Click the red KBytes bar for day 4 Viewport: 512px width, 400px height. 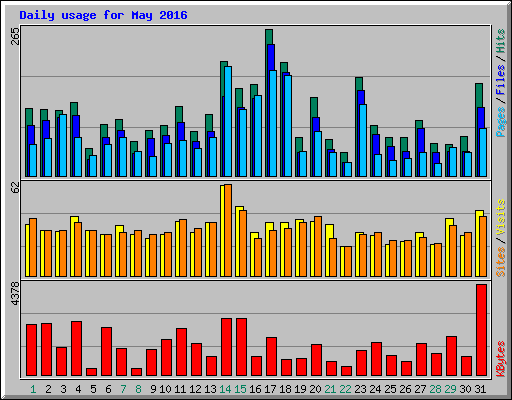76,349
